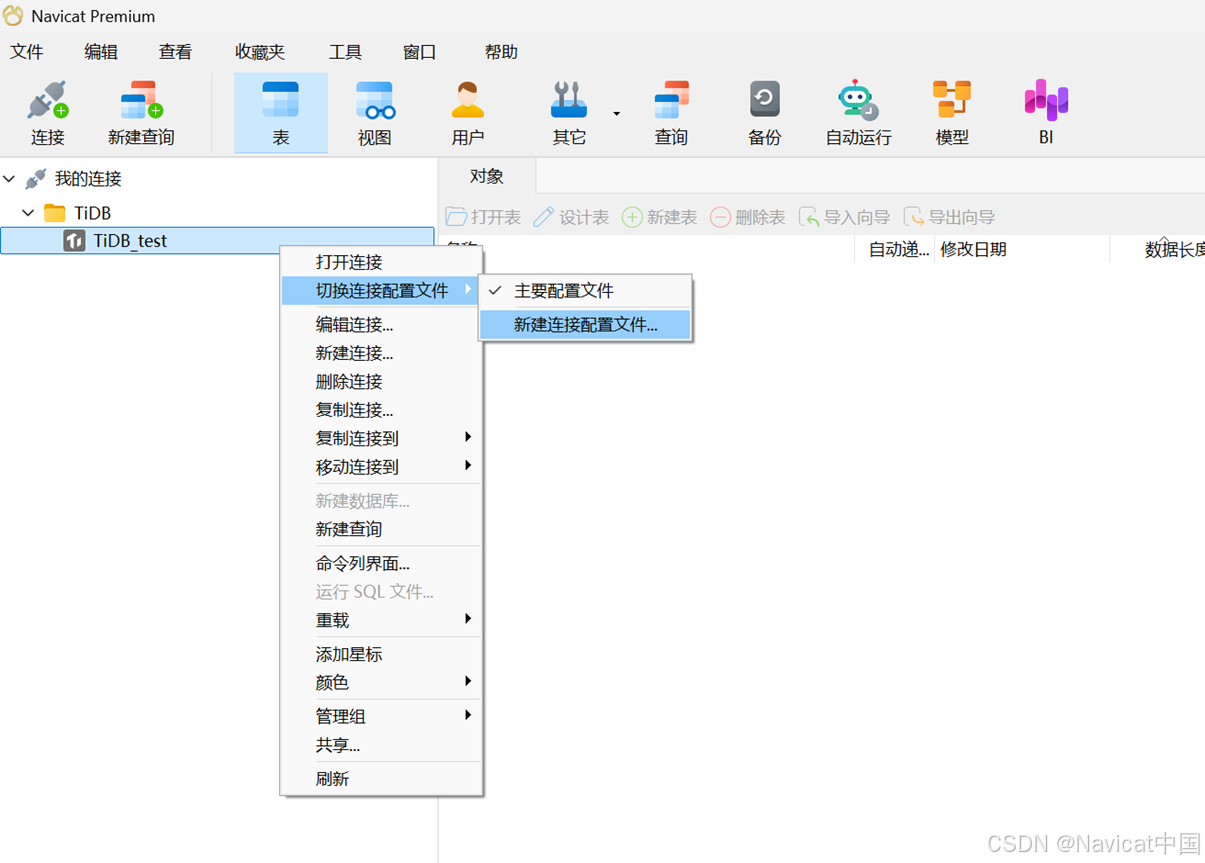Open the Automation (自动运行) robot icon
The image size is (1205, 863).
click(x=857, y=100)
